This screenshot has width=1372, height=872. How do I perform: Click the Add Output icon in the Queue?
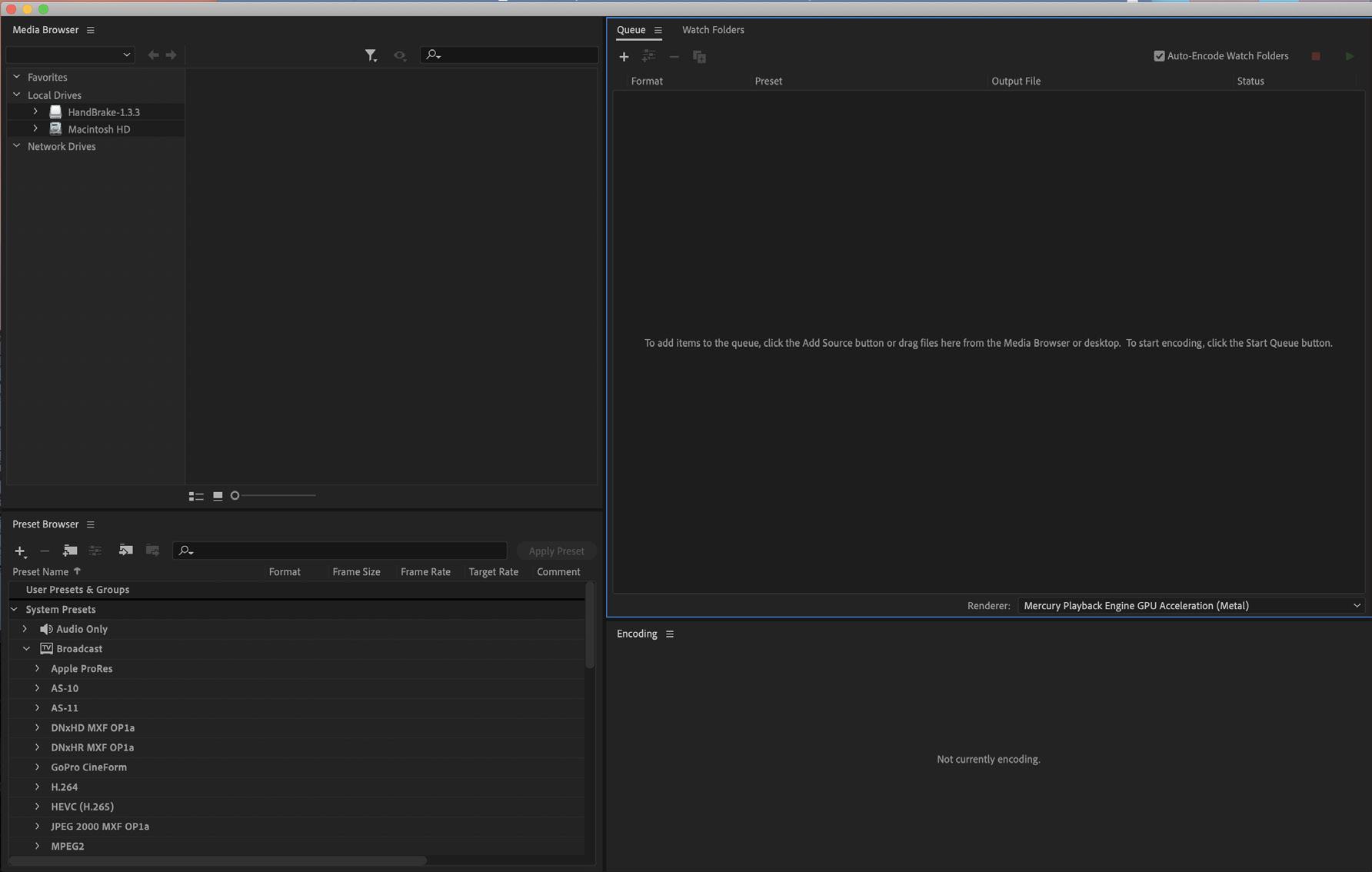tap(649, 56)
